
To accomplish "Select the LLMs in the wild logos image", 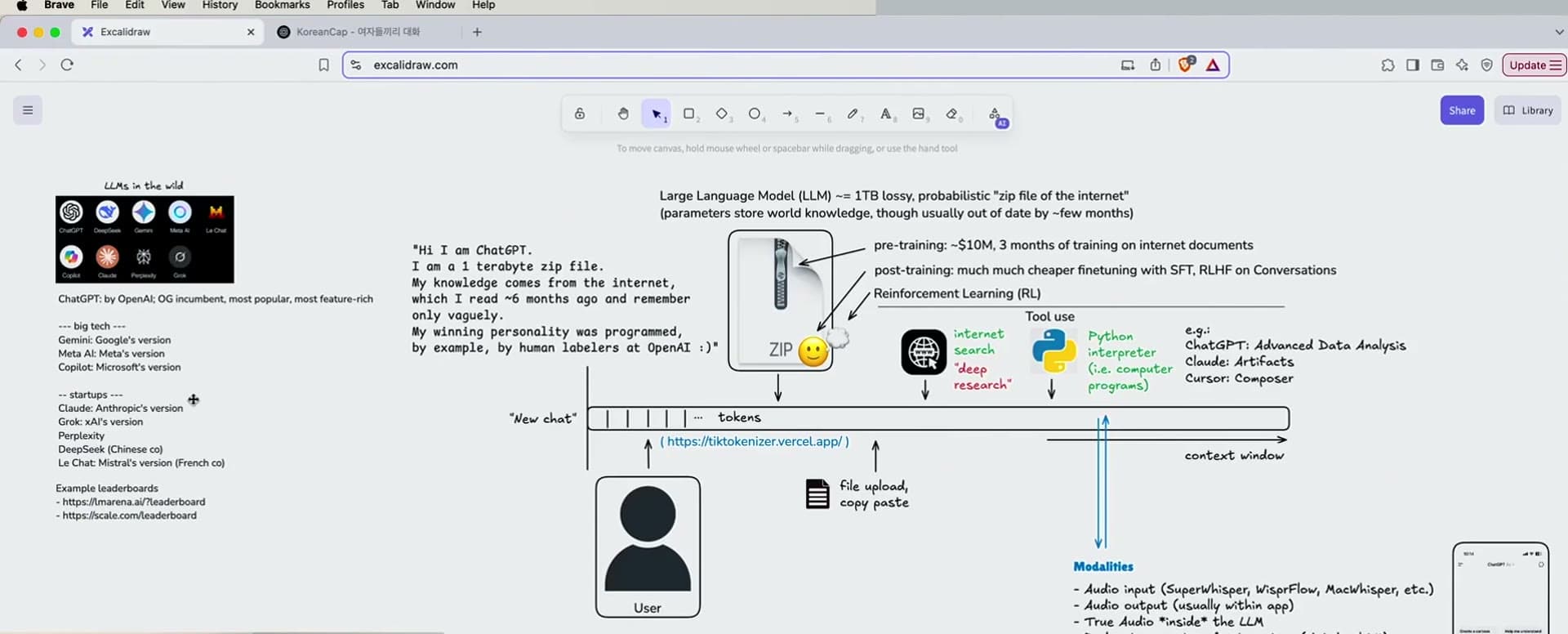I will coord(145,239).
